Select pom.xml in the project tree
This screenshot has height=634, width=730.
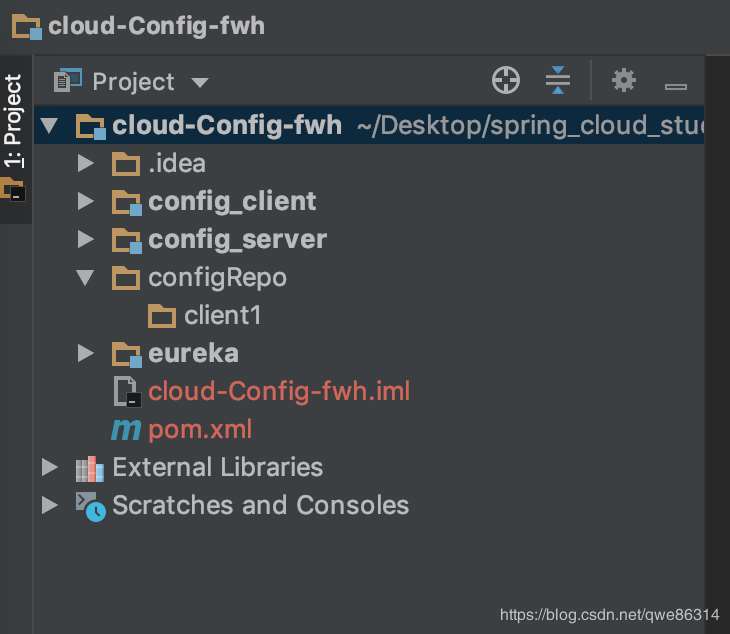click(200, 430)
